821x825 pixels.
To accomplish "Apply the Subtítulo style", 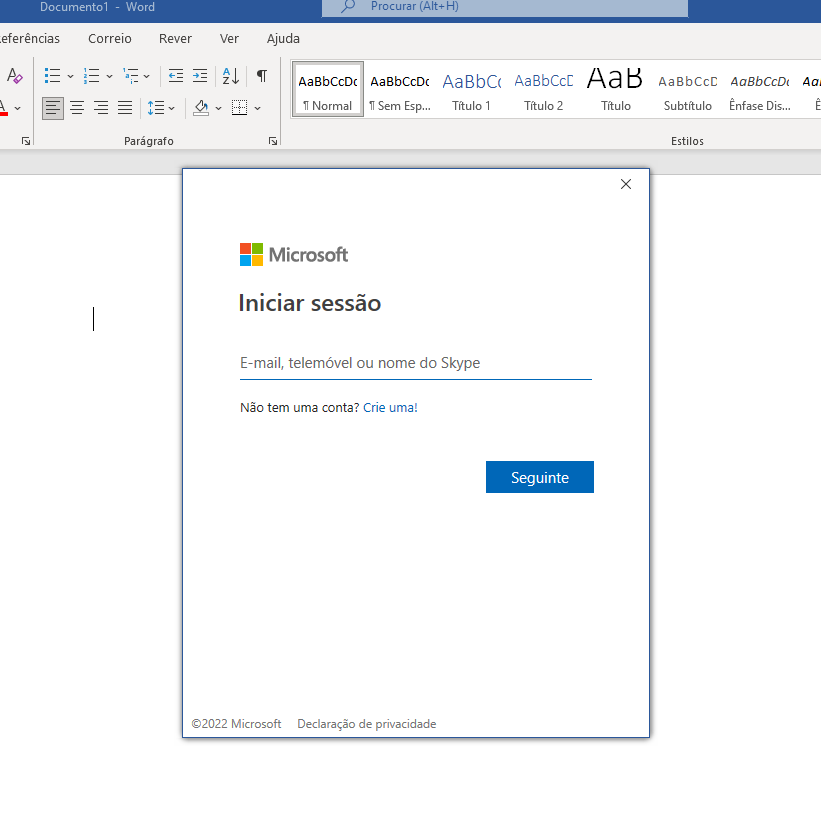I will pos(688,89).
